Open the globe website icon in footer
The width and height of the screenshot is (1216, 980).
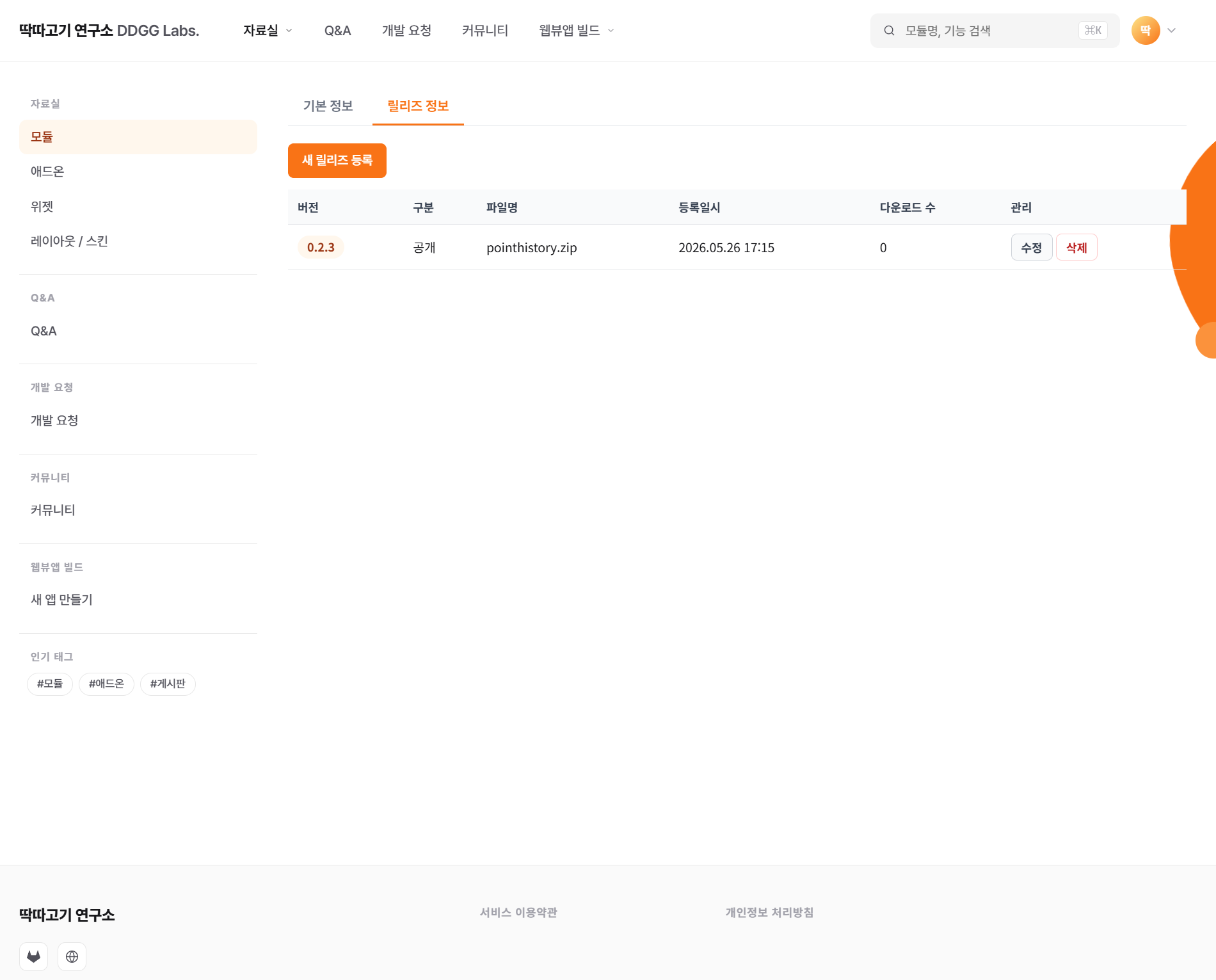click(x=72, y=956)
